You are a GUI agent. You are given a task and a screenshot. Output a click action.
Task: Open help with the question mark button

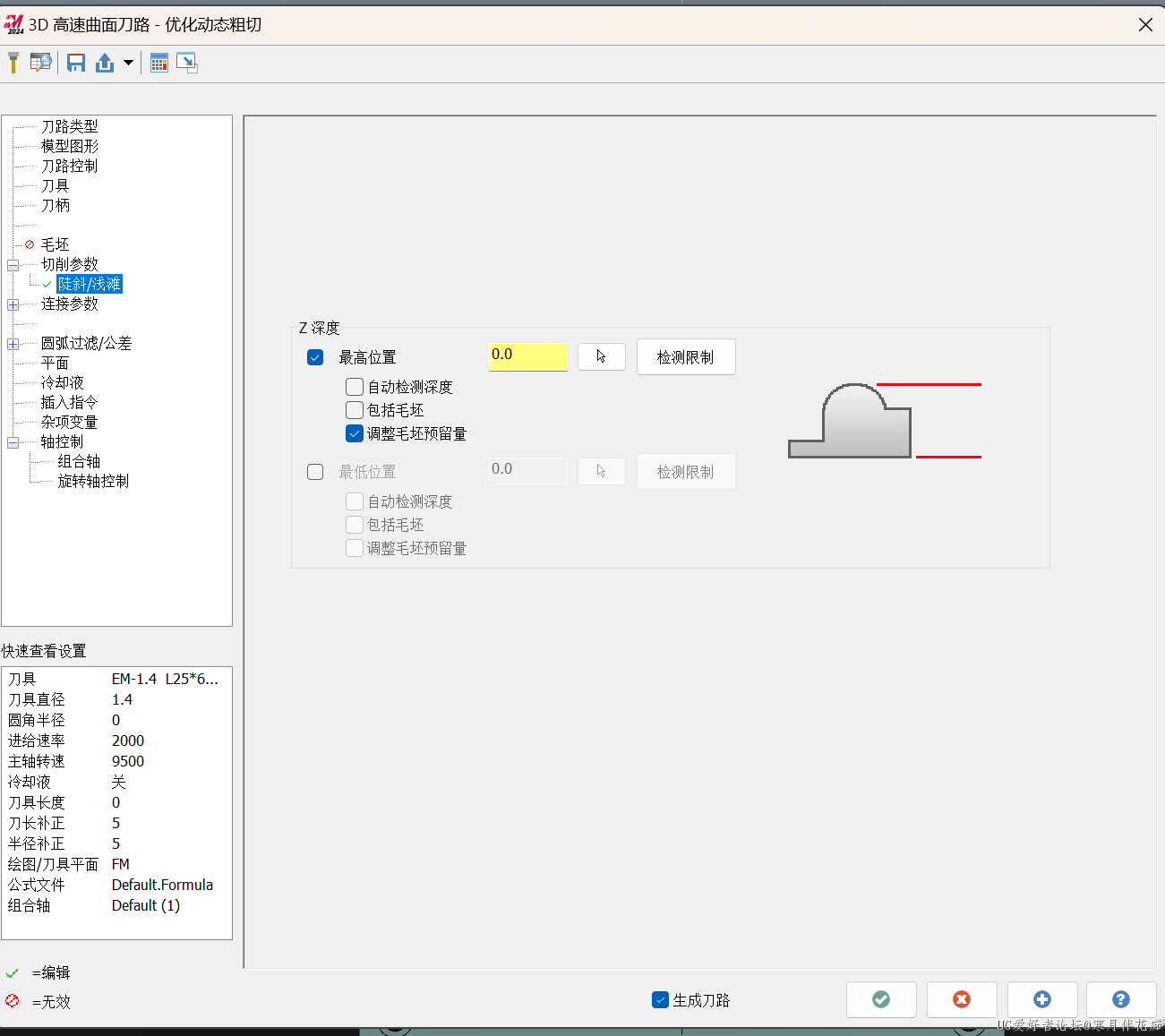(1121, 999)
